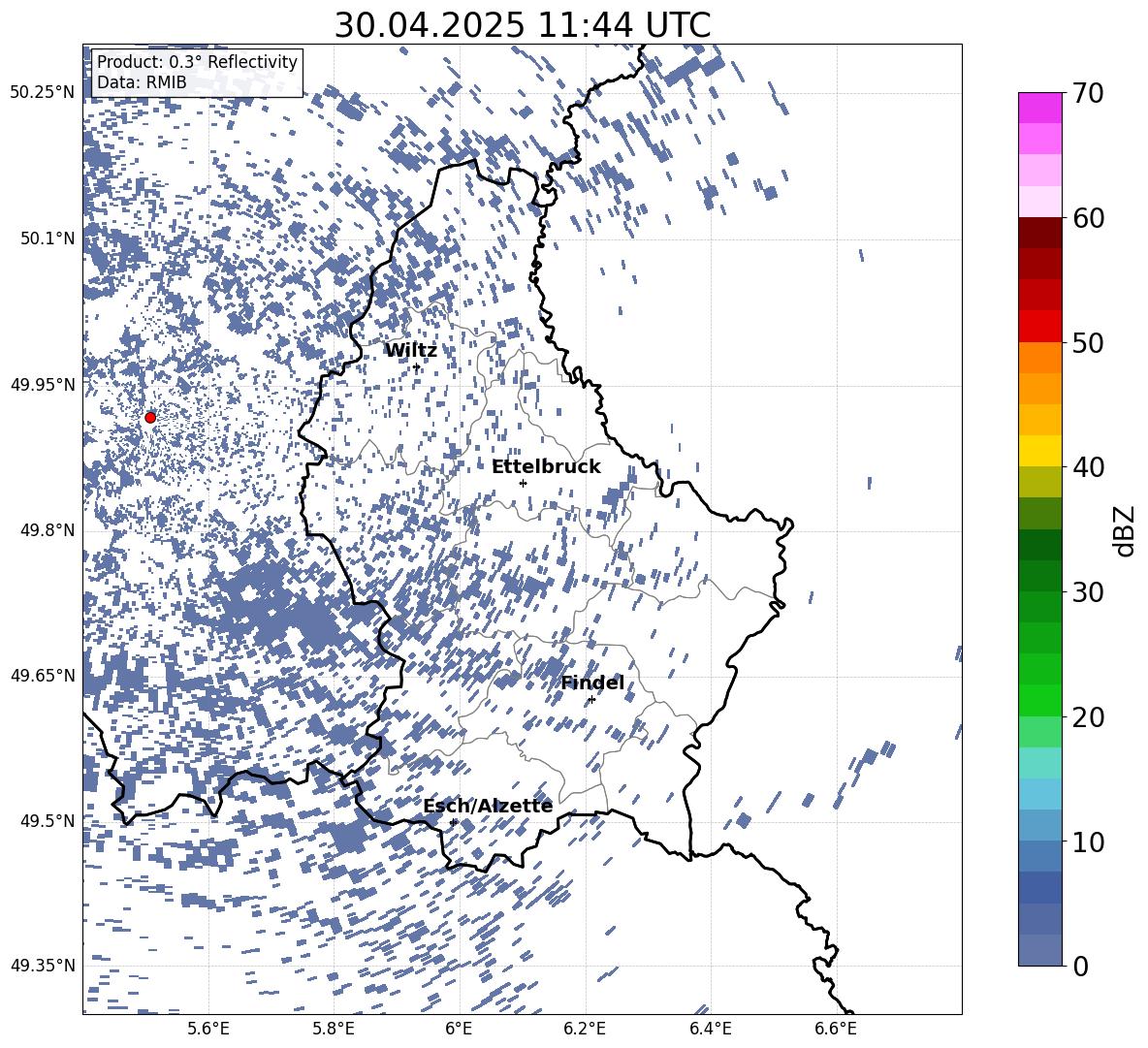Click the longitude label 5.6°E
Screen dimensions: 1148x1048
(x=208, y=1029)
